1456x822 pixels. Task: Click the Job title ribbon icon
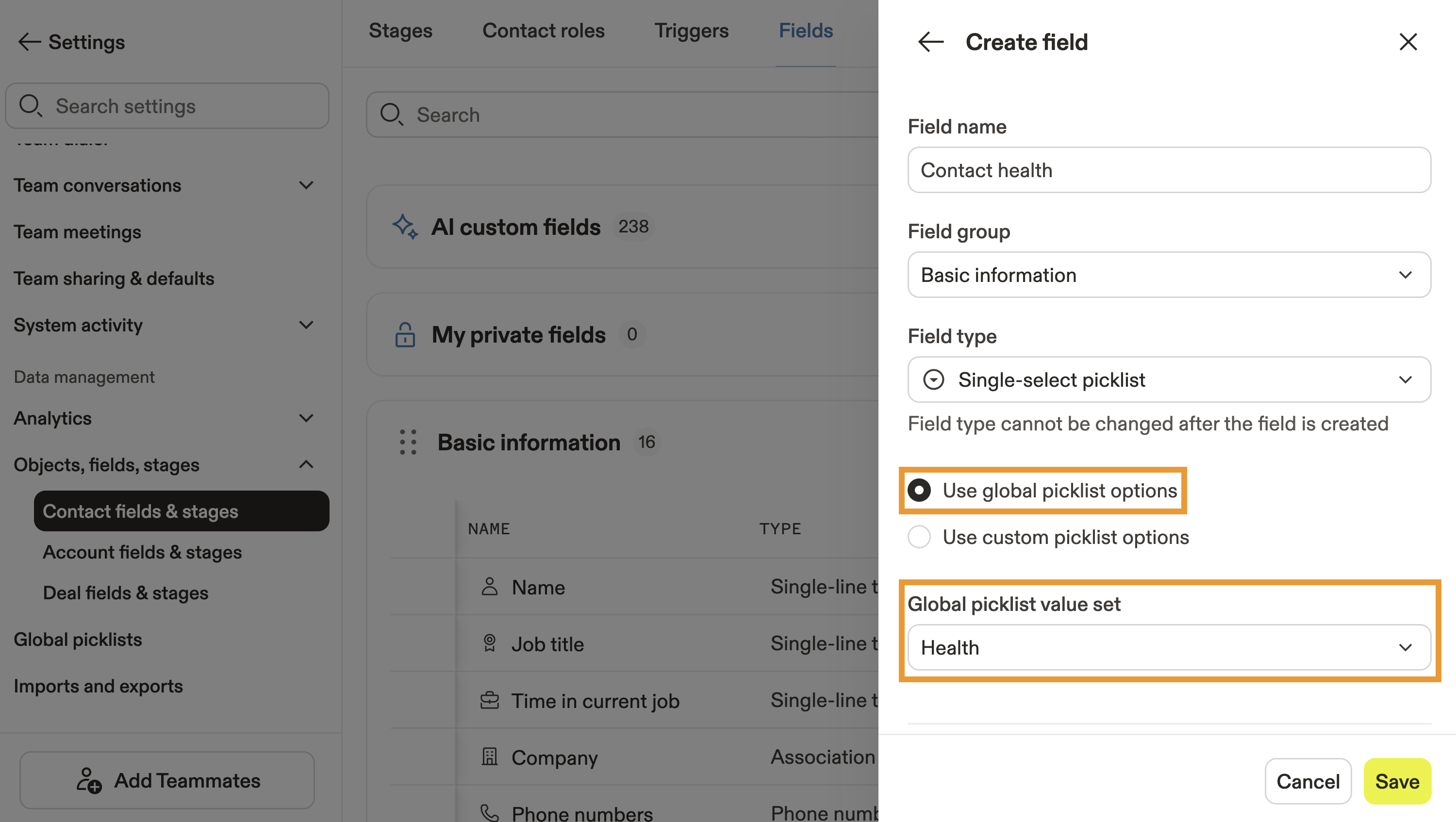coord(490,643)
